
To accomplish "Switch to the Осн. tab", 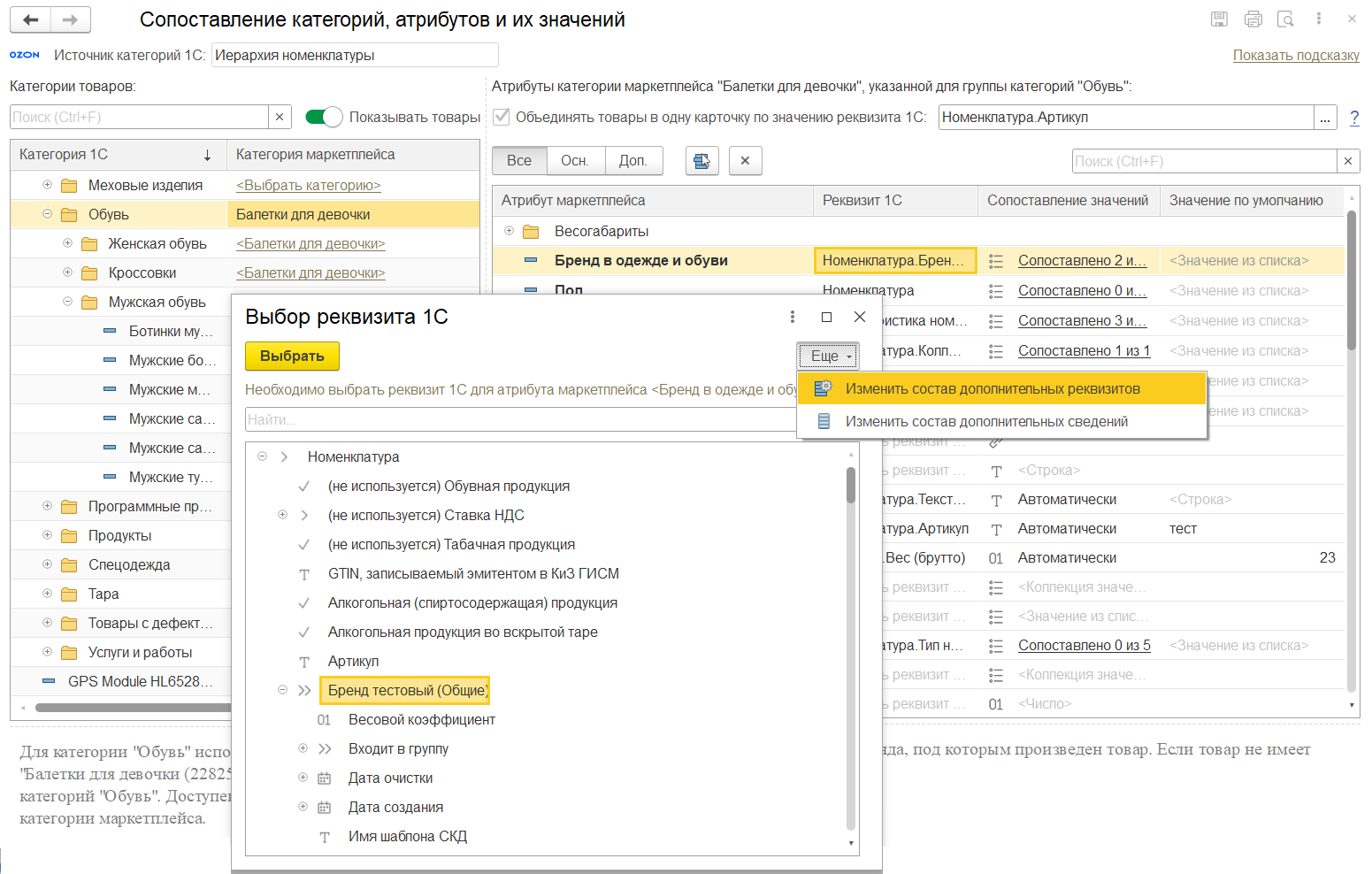I will pyautogui.click(x=574, y=161).
